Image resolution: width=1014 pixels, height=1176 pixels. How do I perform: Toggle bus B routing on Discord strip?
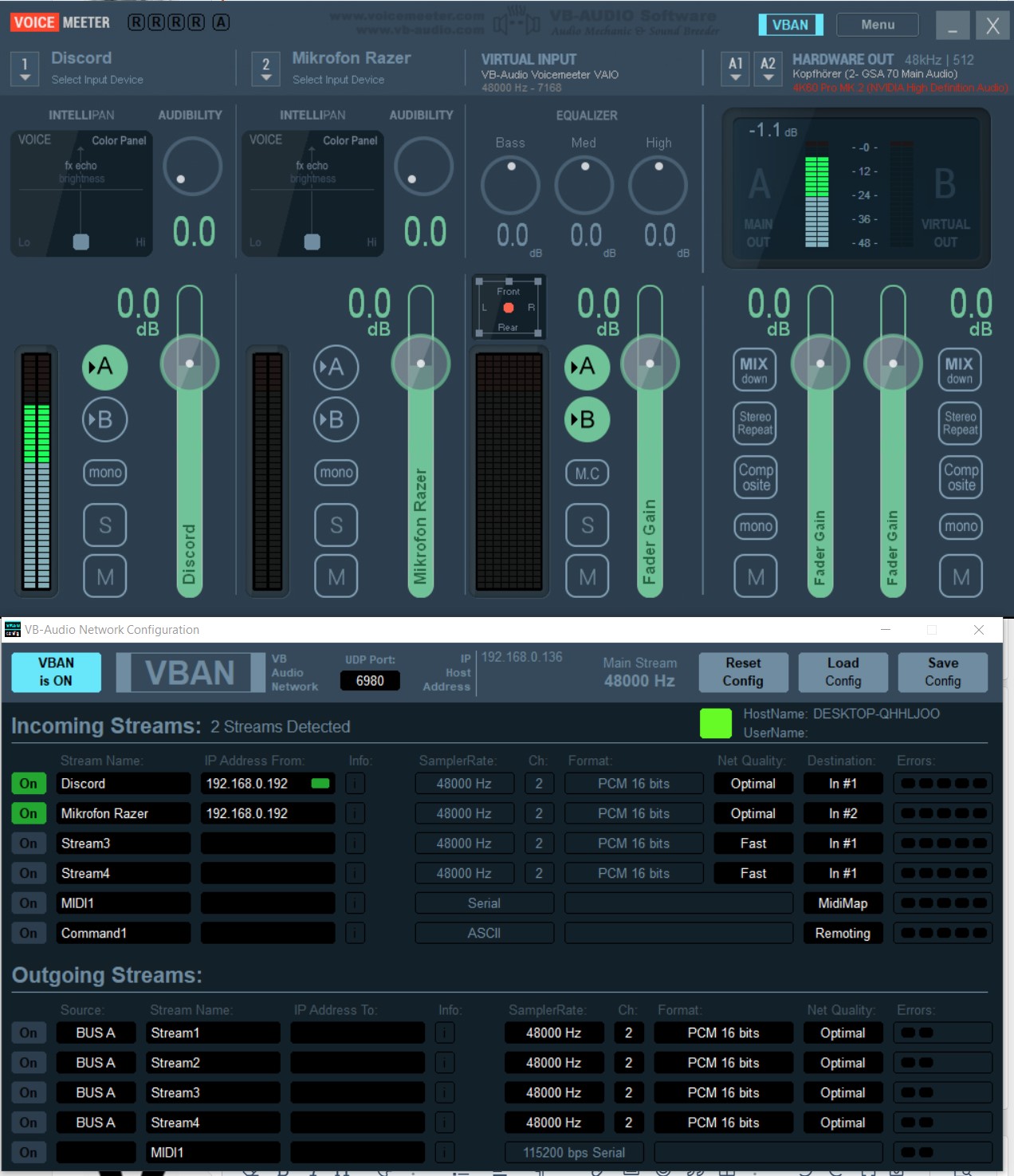pyautogui.click(x=105, y=419)
